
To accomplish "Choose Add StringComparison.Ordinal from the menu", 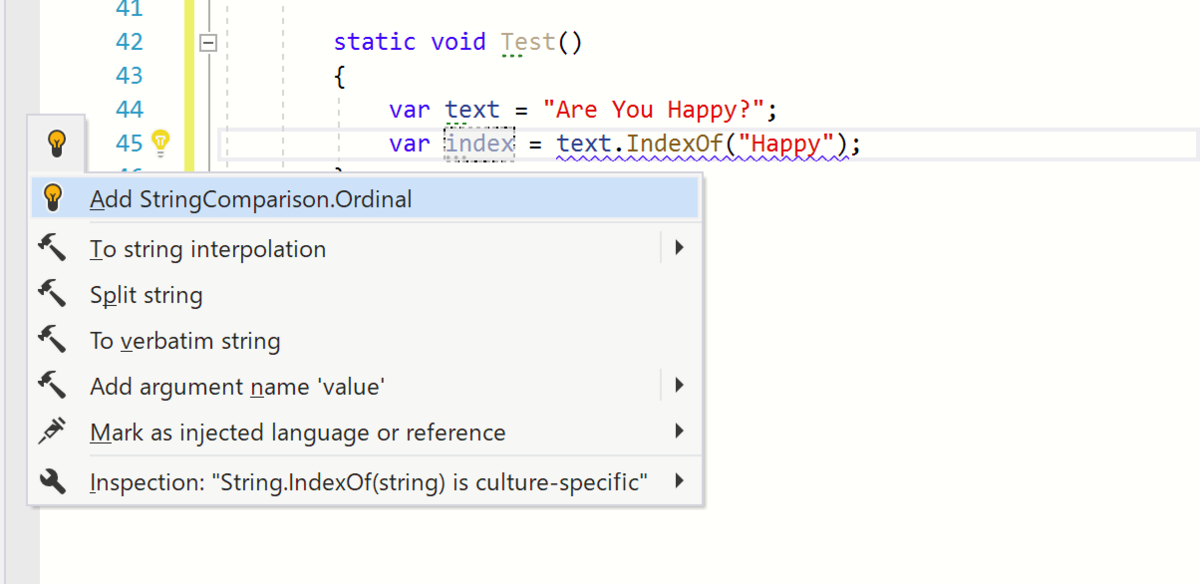I will [x=250, y=197].
